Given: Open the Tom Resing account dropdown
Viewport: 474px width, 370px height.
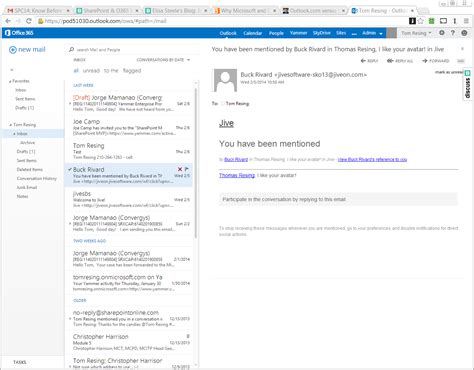Looking at the screenshot, I should coord(416,33).
